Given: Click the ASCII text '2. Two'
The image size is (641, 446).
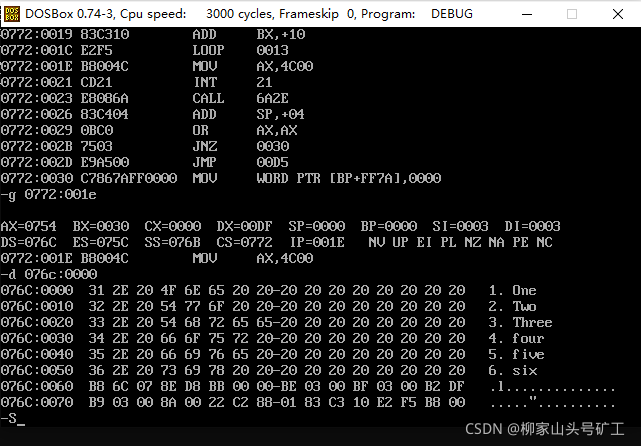Looking at the screenshot, I should [x=513, y=306].
